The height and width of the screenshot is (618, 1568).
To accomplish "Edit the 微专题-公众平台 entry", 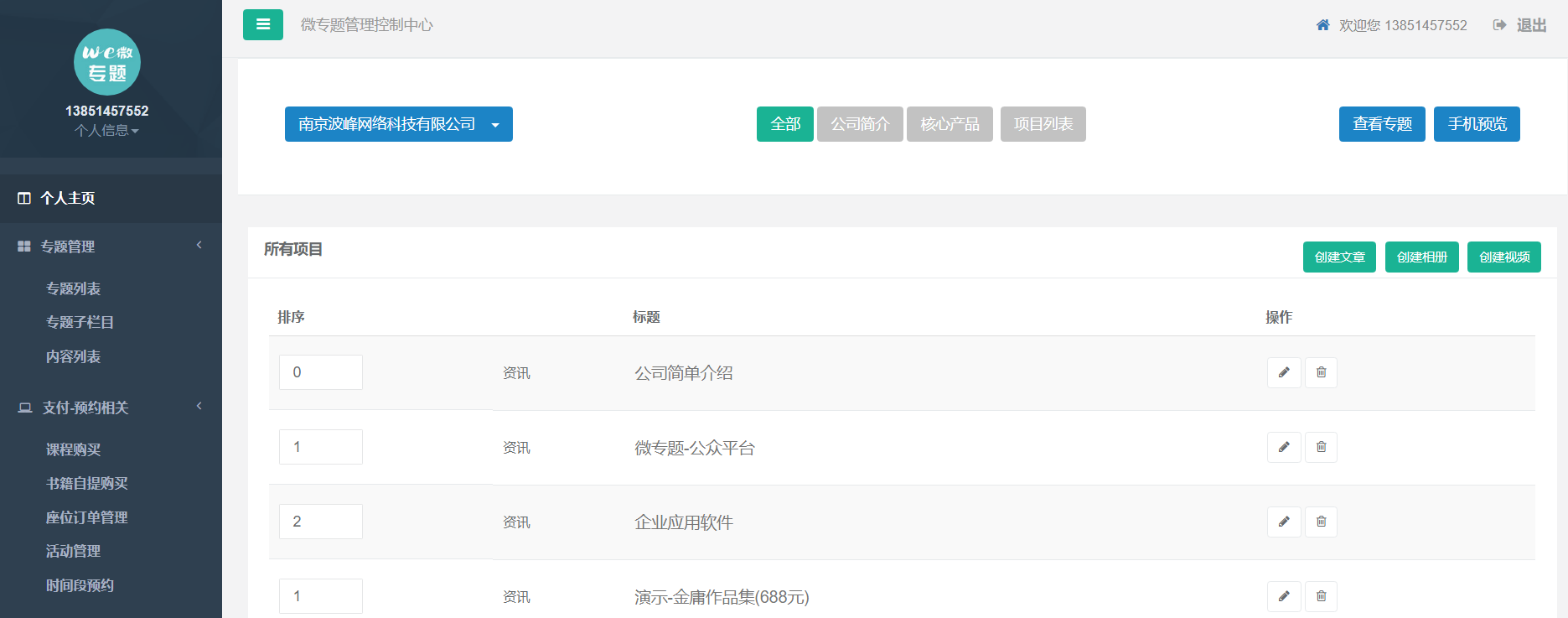I will pyautogui.click(x=1283, y=447).
